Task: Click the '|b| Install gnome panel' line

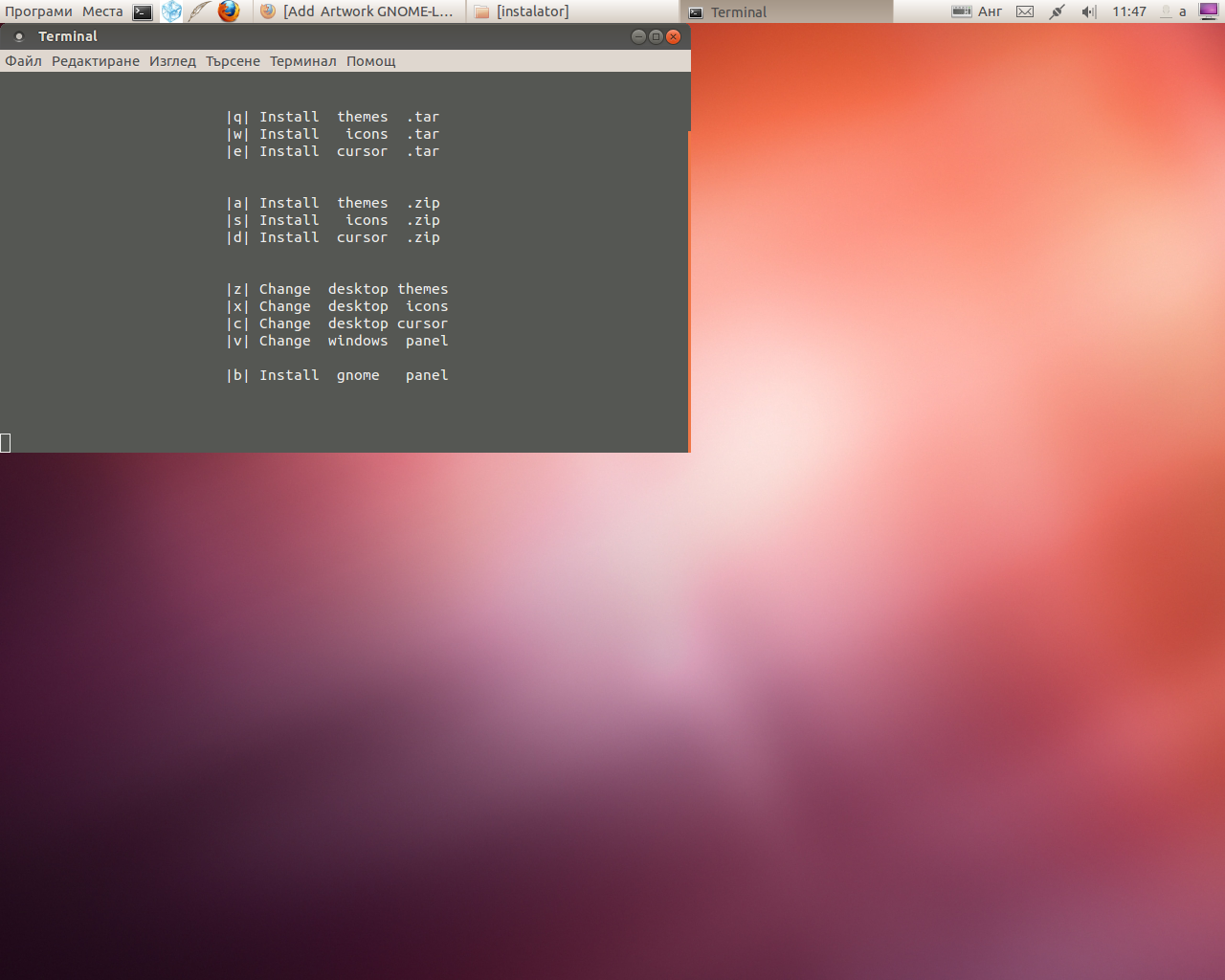Action: pos(337,375)
